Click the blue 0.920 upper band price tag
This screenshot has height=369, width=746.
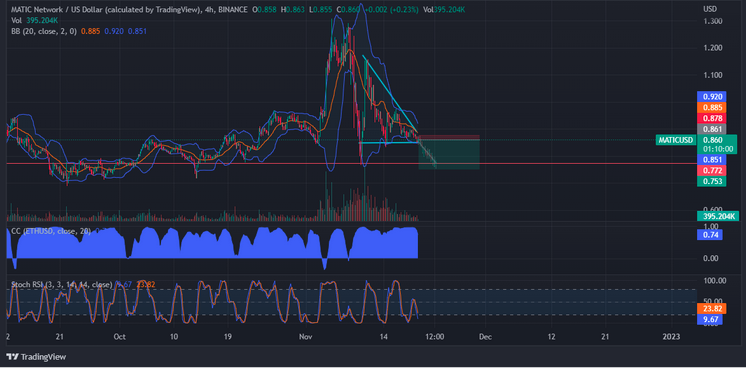tap(711, 96)
